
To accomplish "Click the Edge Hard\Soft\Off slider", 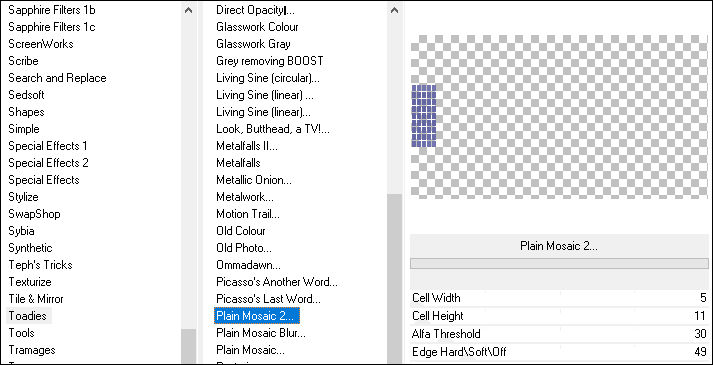I will point(559,351).
